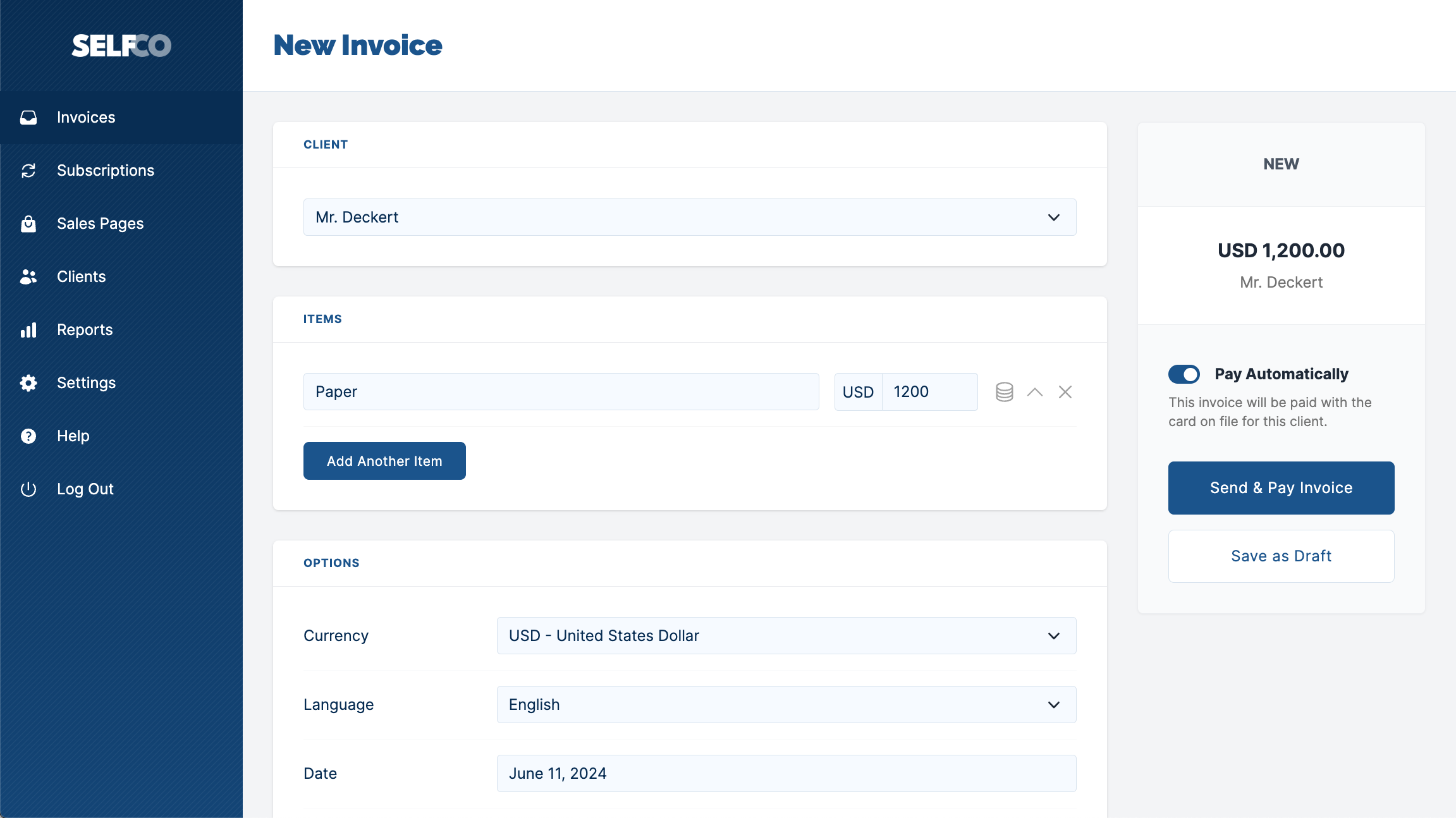Click the Add Another Item button
This screenshot has width=1456, height=818.
pyautogui.click(x=384, y=460)
